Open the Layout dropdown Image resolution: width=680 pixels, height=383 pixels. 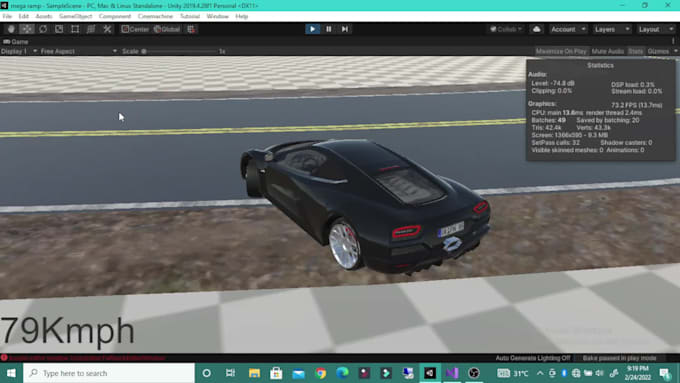[x=656, y=29]
